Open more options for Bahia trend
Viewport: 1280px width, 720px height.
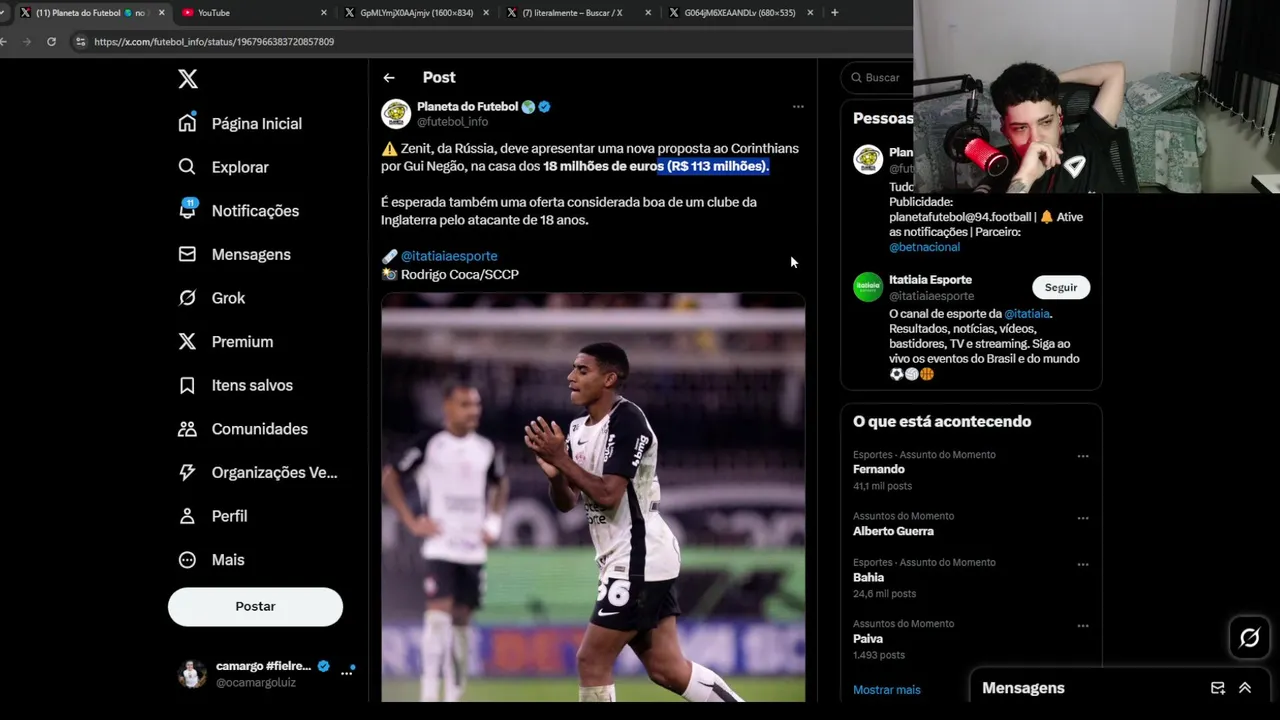[1083, 565]
